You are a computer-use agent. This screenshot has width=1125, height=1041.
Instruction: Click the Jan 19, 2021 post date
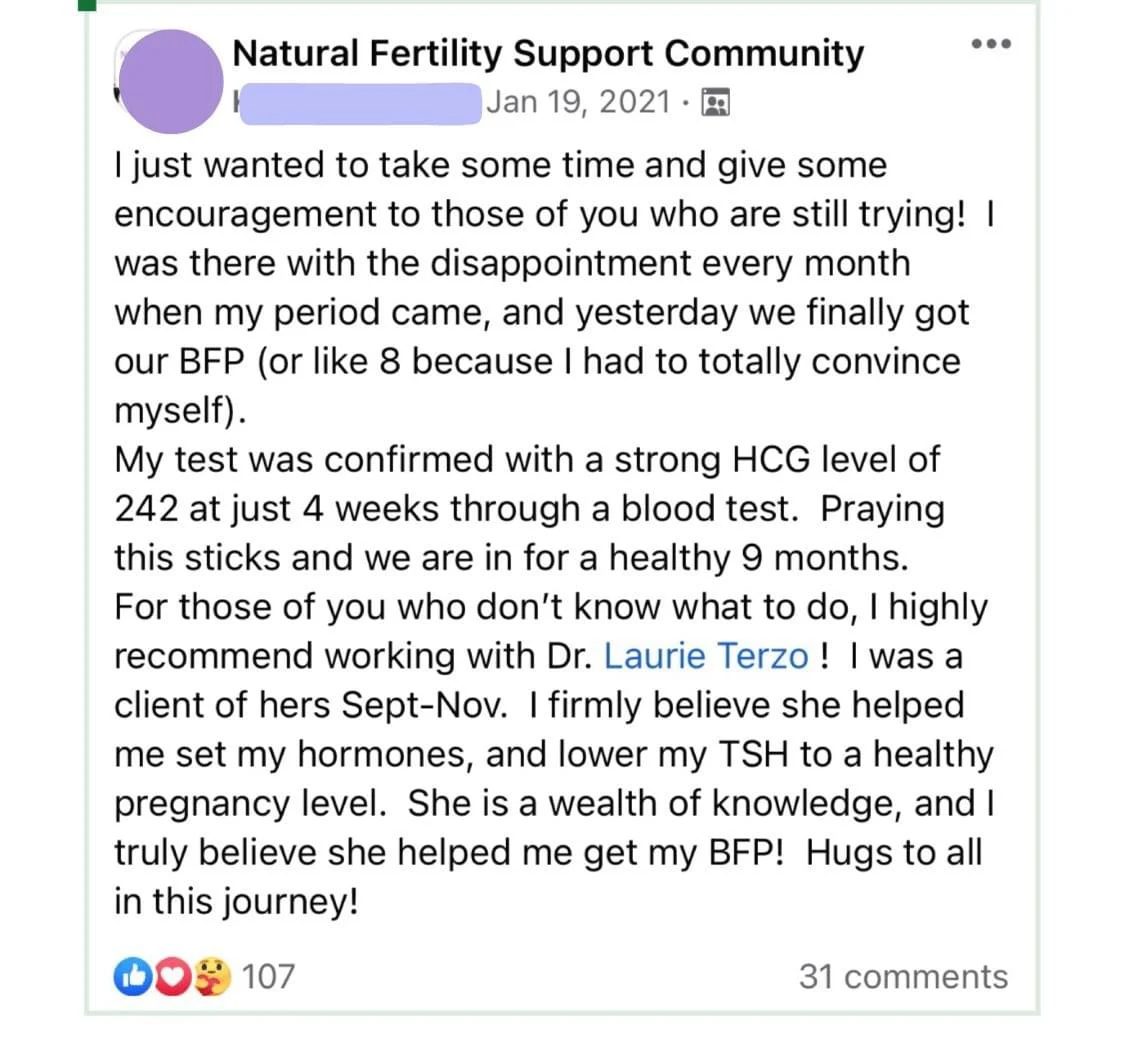pyautogui.click(x=578, y=102)
